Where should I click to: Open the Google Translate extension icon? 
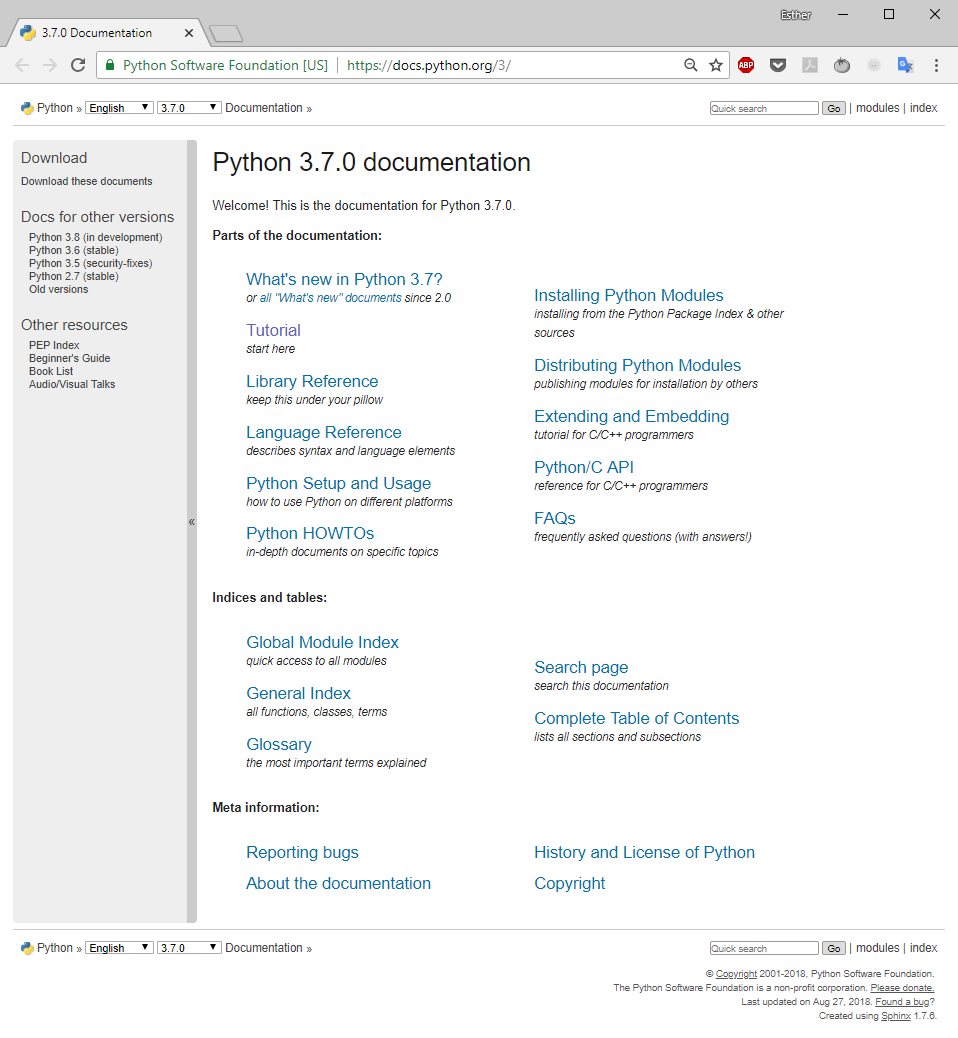coord(905,65)
